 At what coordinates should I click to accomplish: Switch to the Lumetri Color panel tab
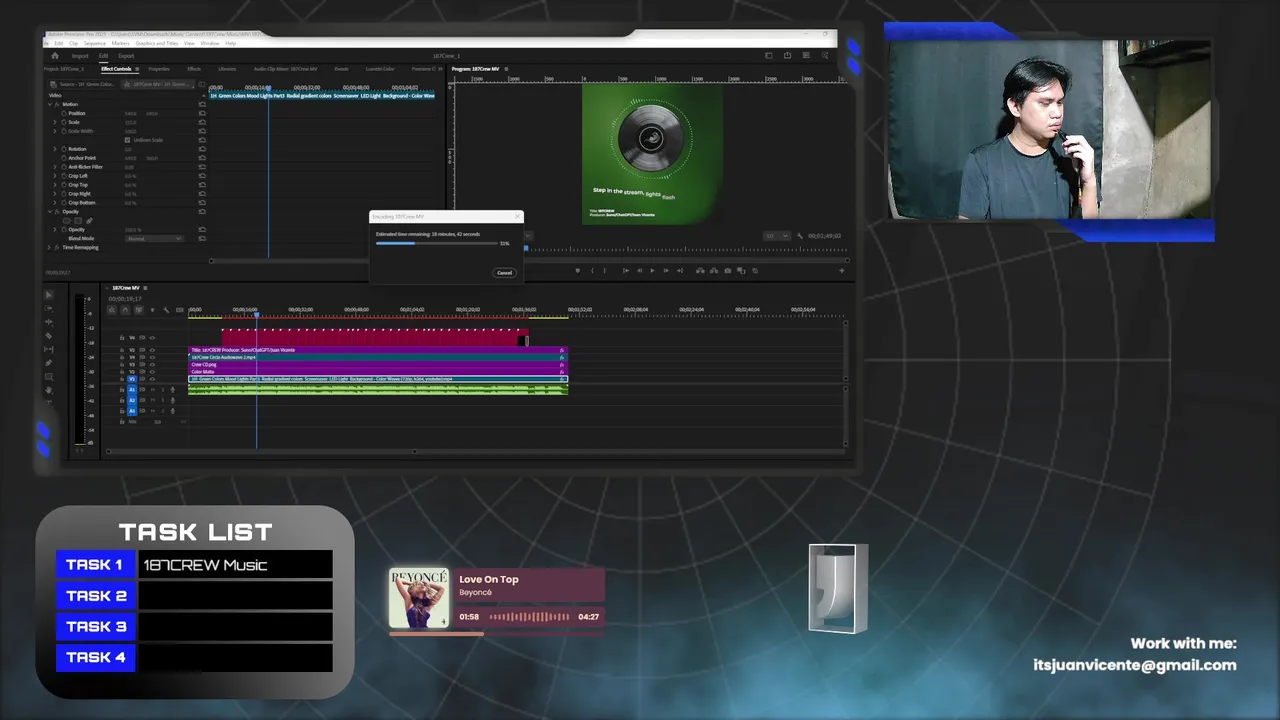[380, 69]
